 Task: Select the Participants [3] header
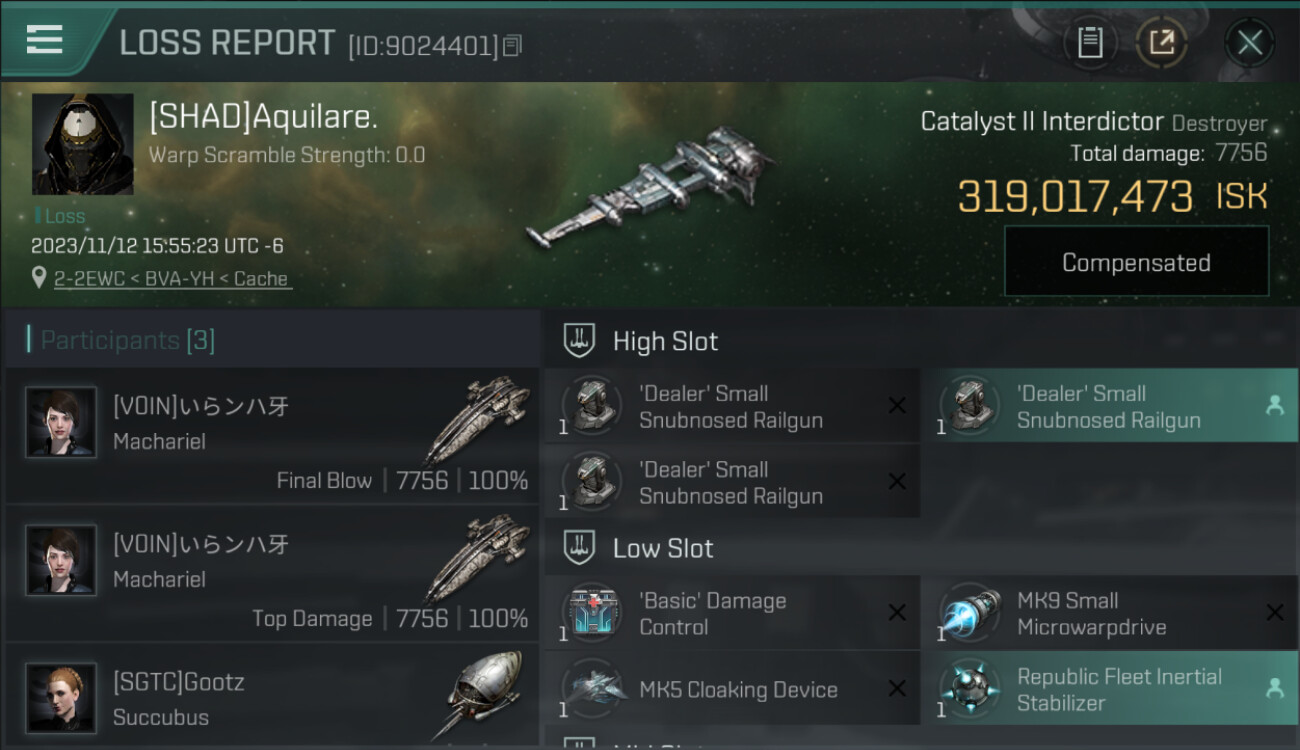tap(127, 340)
